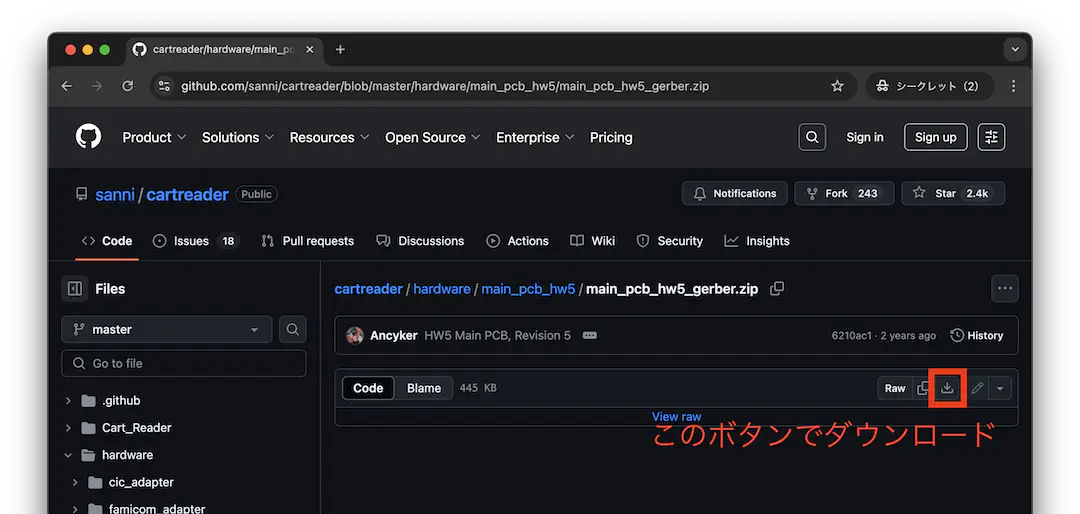Image resolution: width=1080 pixels, height=514 pixels.
Task: Open the sanni user profile link
Action: (x=115, y=194)
